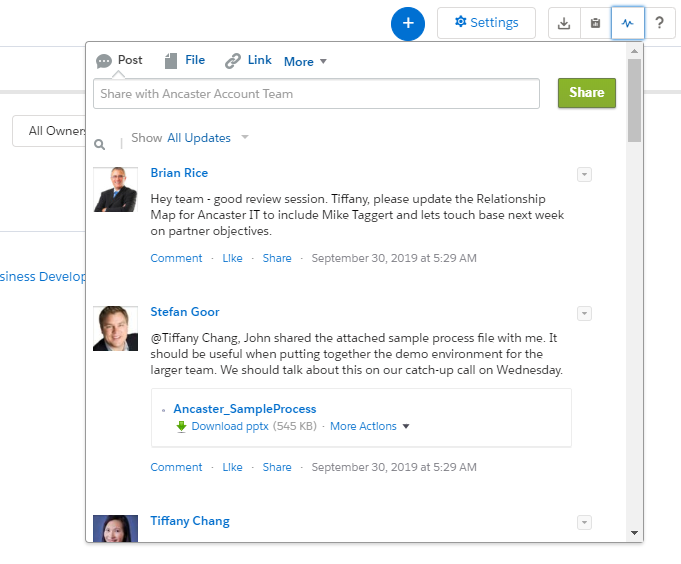Screen dimensions: 681x564
Task: Click the search magnifier icon in the feed
Action: point(100,144)
